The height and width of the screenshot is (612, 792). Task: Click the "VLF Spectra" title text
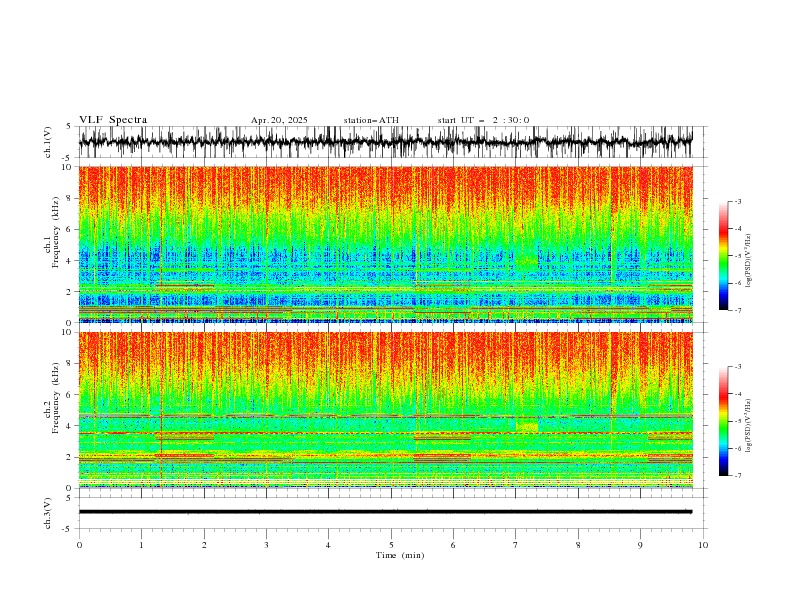tap(113, 120)
